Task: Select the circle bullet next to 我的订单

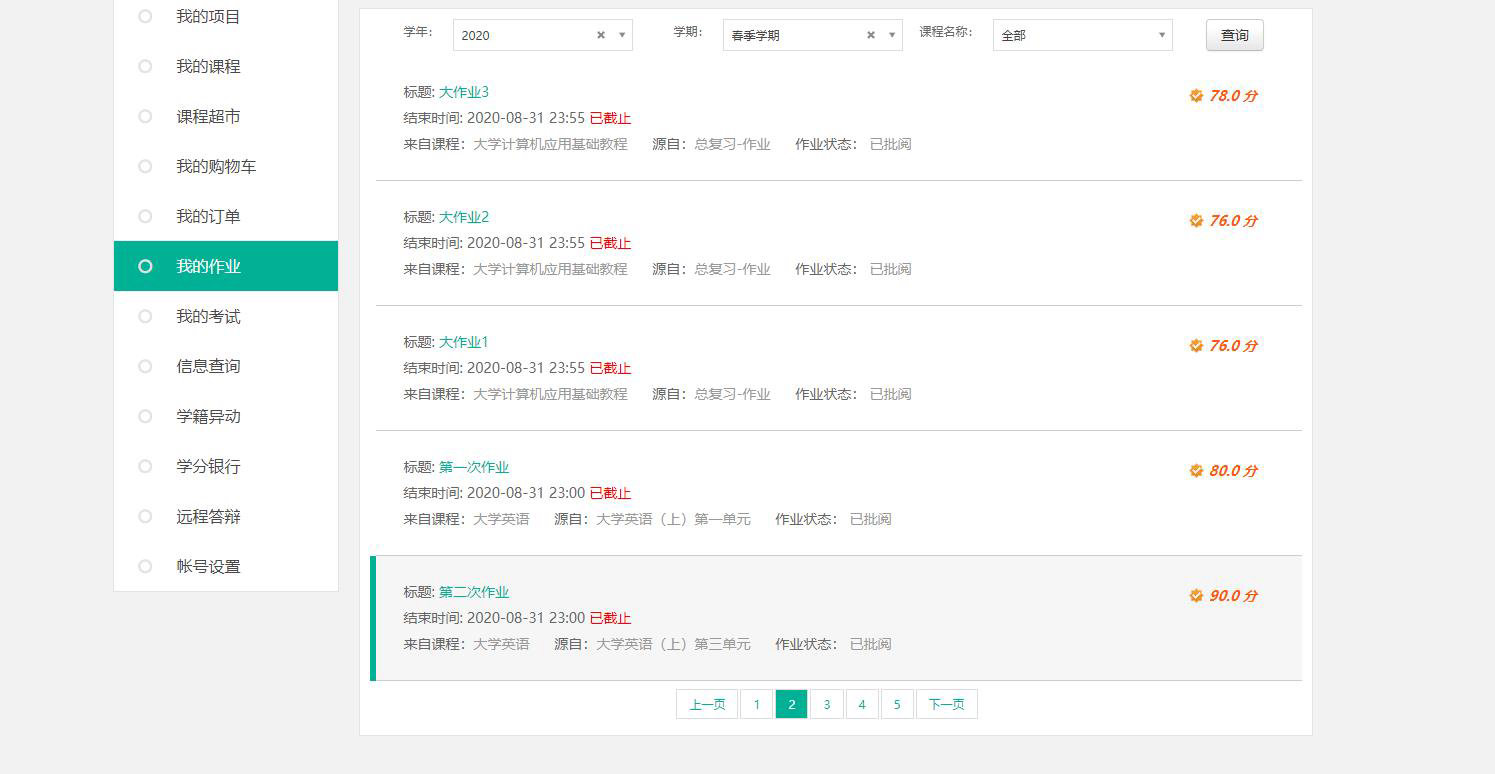Action: tap(145, 216)
